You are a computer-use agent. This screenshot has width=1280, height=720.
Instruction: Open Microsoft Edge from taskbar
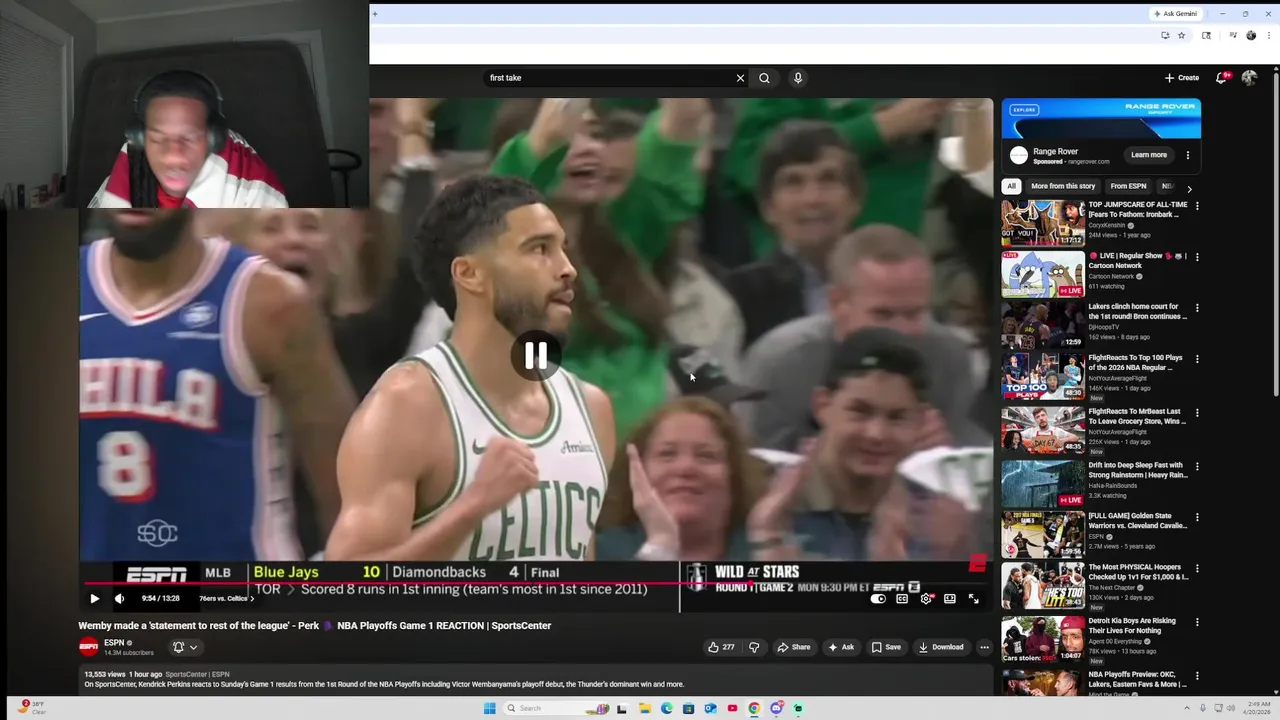pos(667,708)
